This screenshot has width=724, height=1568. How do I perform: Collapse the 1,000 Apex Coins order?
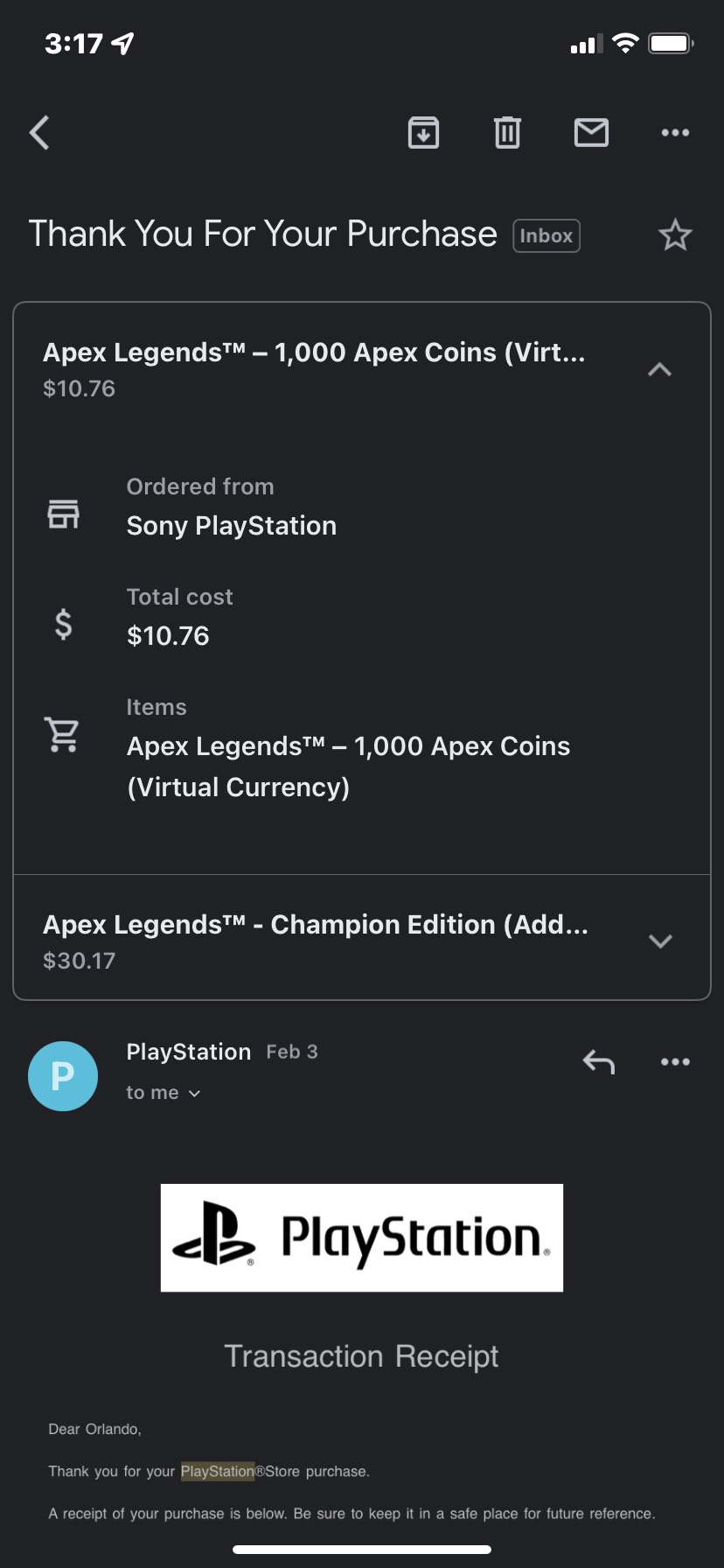[x=660, y=369]
